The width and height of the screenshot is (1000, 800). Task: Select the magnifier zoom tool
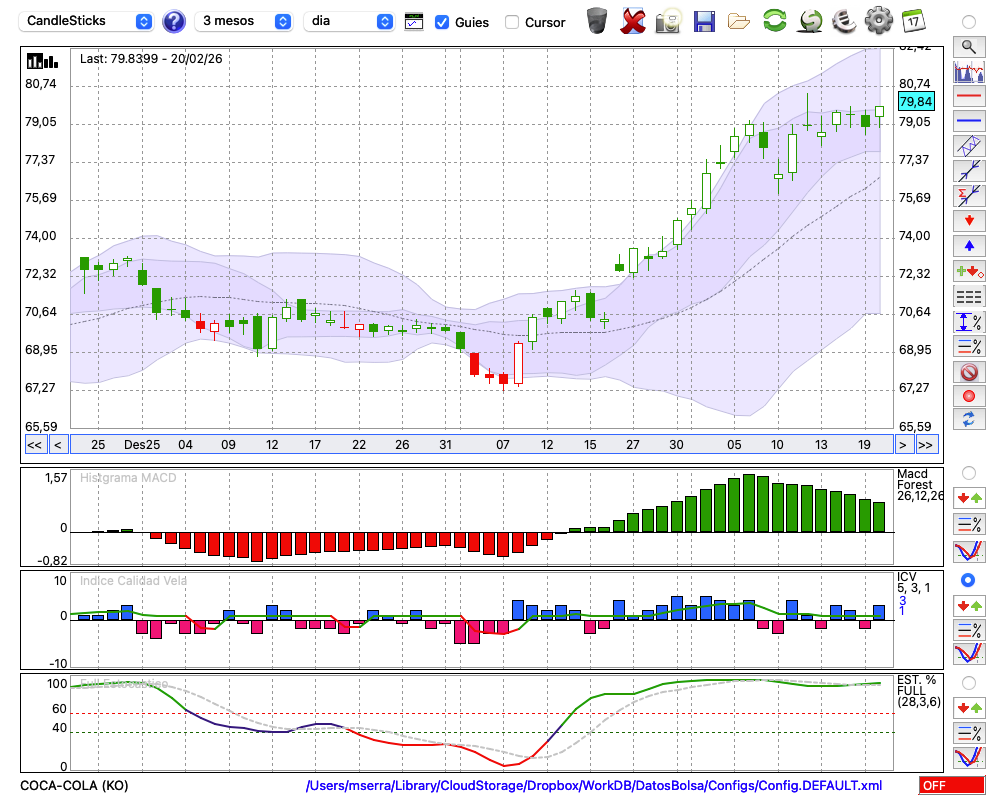point(968,46)
